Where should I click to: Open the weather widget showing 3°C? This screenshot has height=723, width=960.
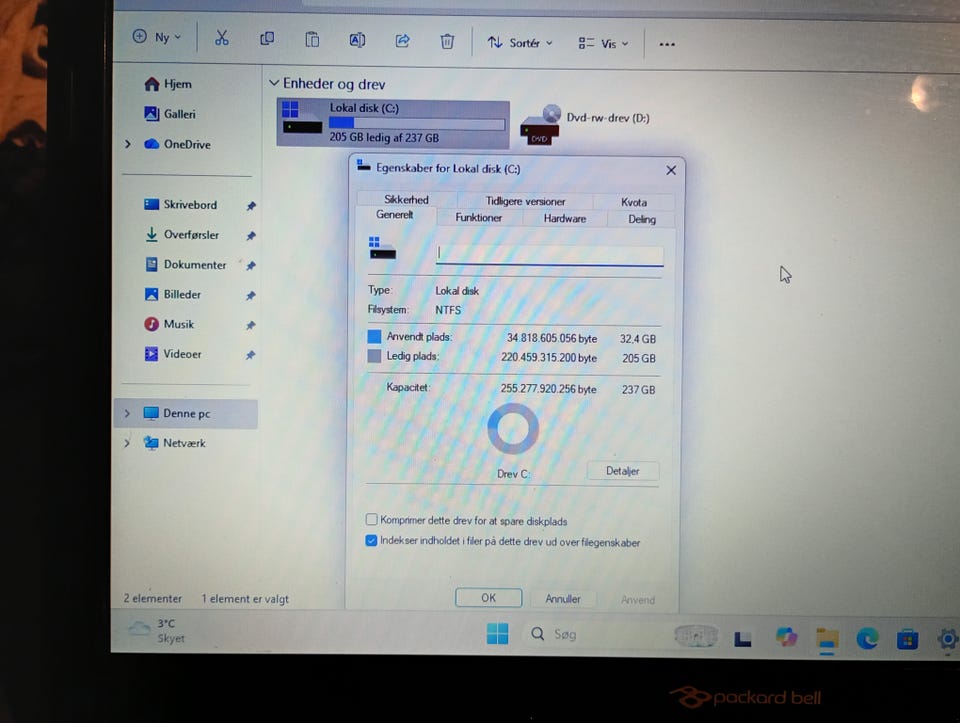coord(156,631)
